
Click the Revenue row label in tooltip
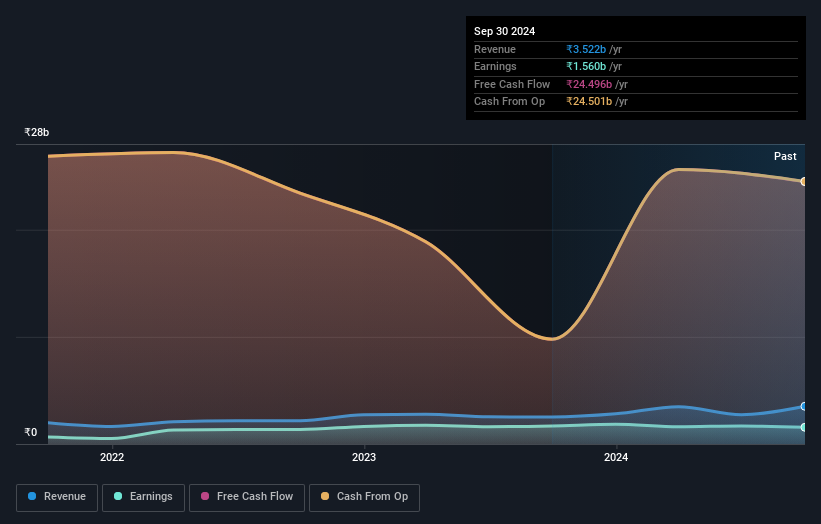[x=495, y=49]
